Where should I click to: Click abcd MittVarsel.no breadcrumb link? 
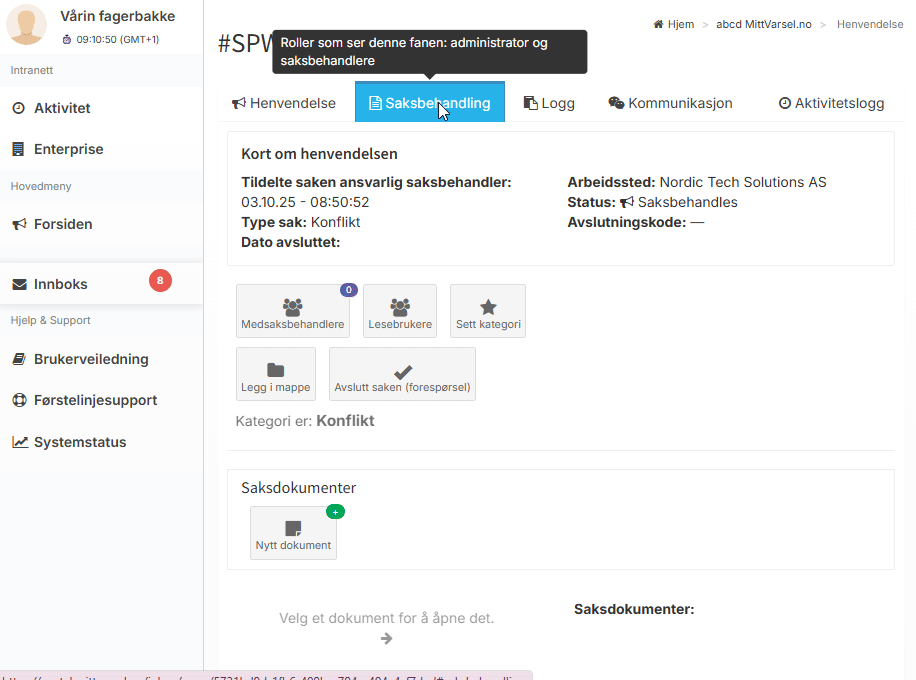point(764,24)
